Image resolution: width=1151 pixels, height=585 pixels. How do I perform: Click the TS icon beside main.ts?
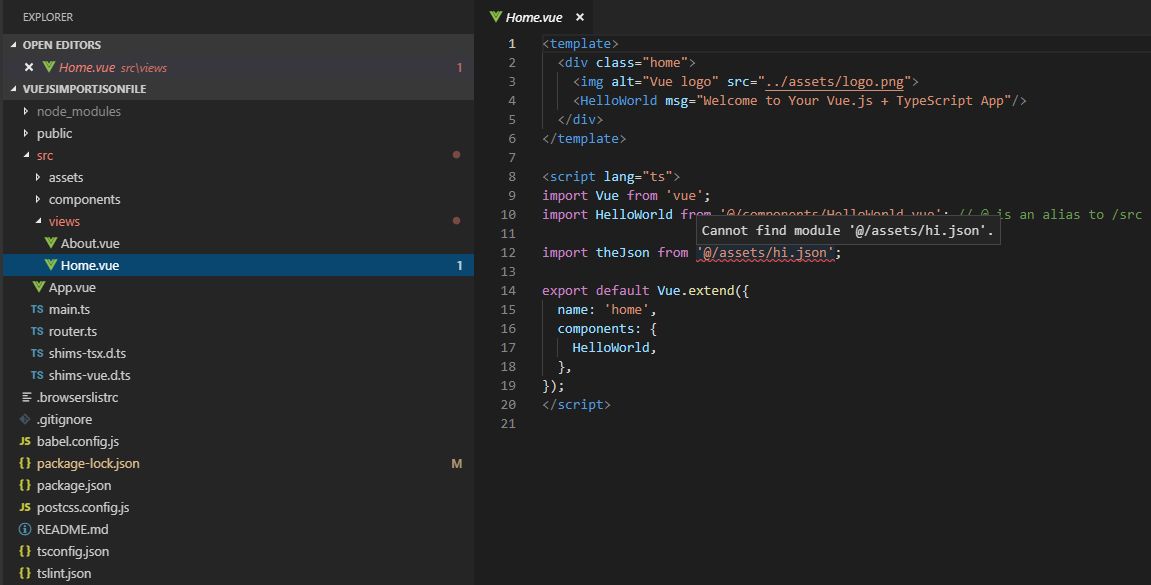37,309
